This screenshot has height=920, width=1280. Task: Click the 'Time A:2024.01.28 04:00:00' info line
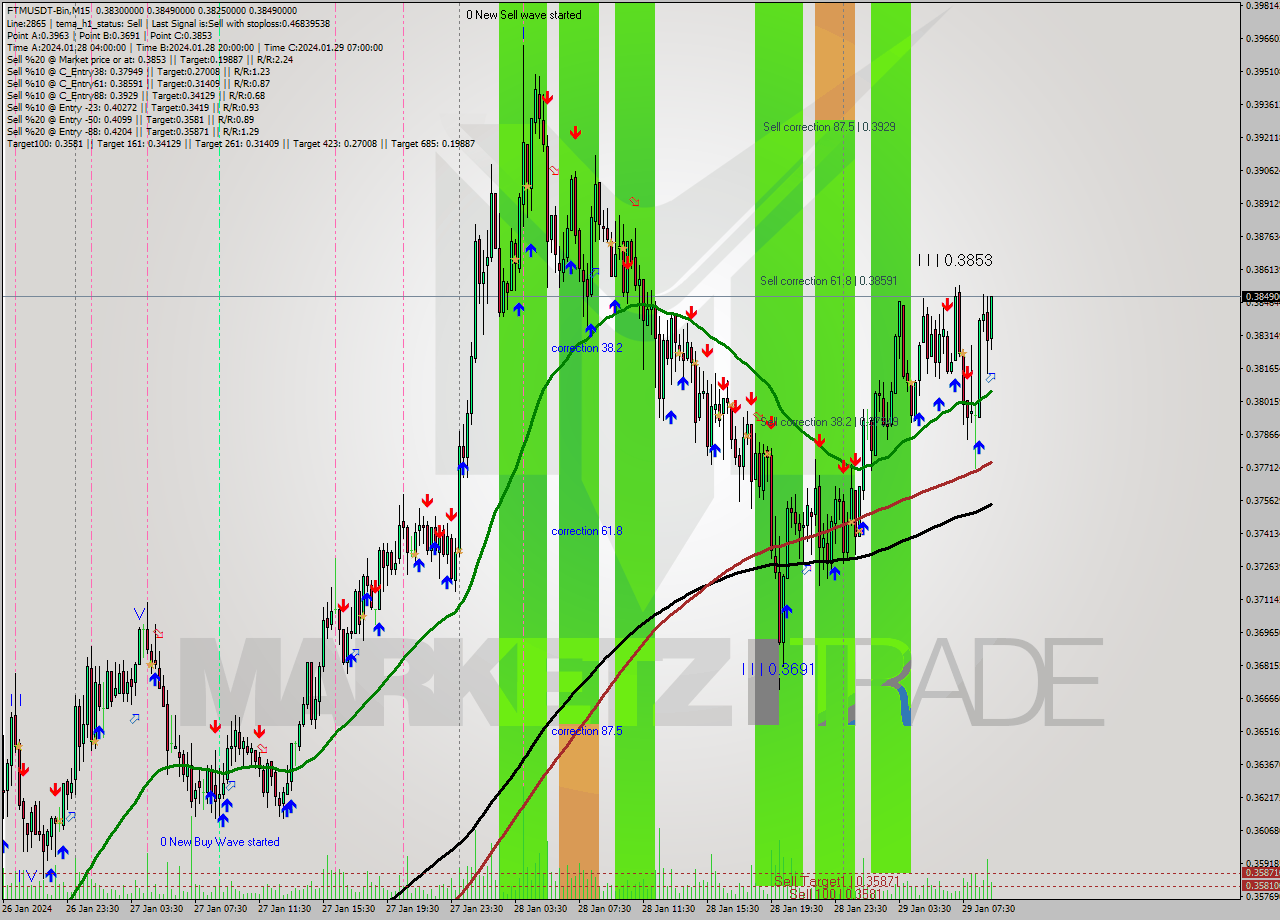tap(194, 47)
